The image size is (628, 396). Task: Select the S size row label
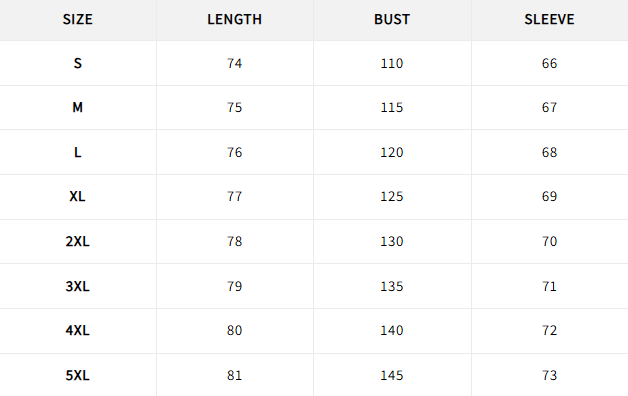pyautogui.click(x=78, y=63)
